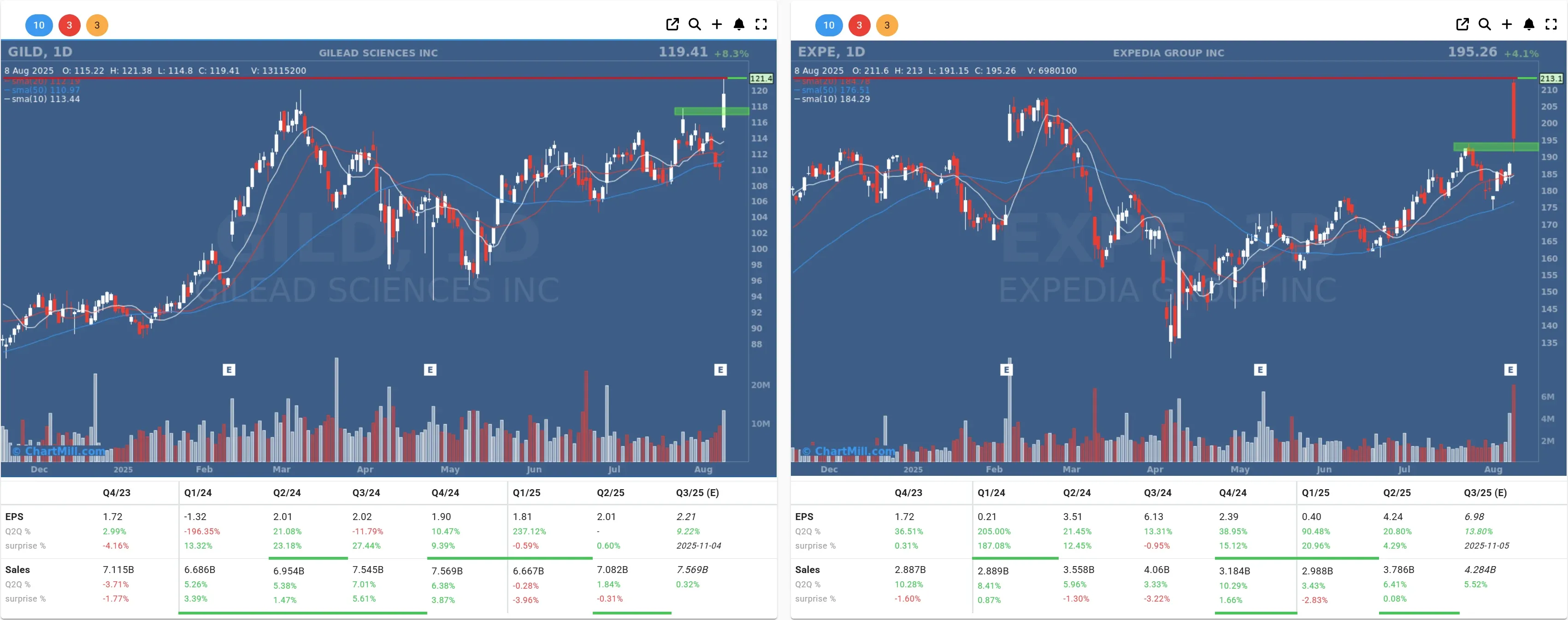Click the Sales row label in GILD table
This screenshot has height=620, width=1568.
(17, 569)
